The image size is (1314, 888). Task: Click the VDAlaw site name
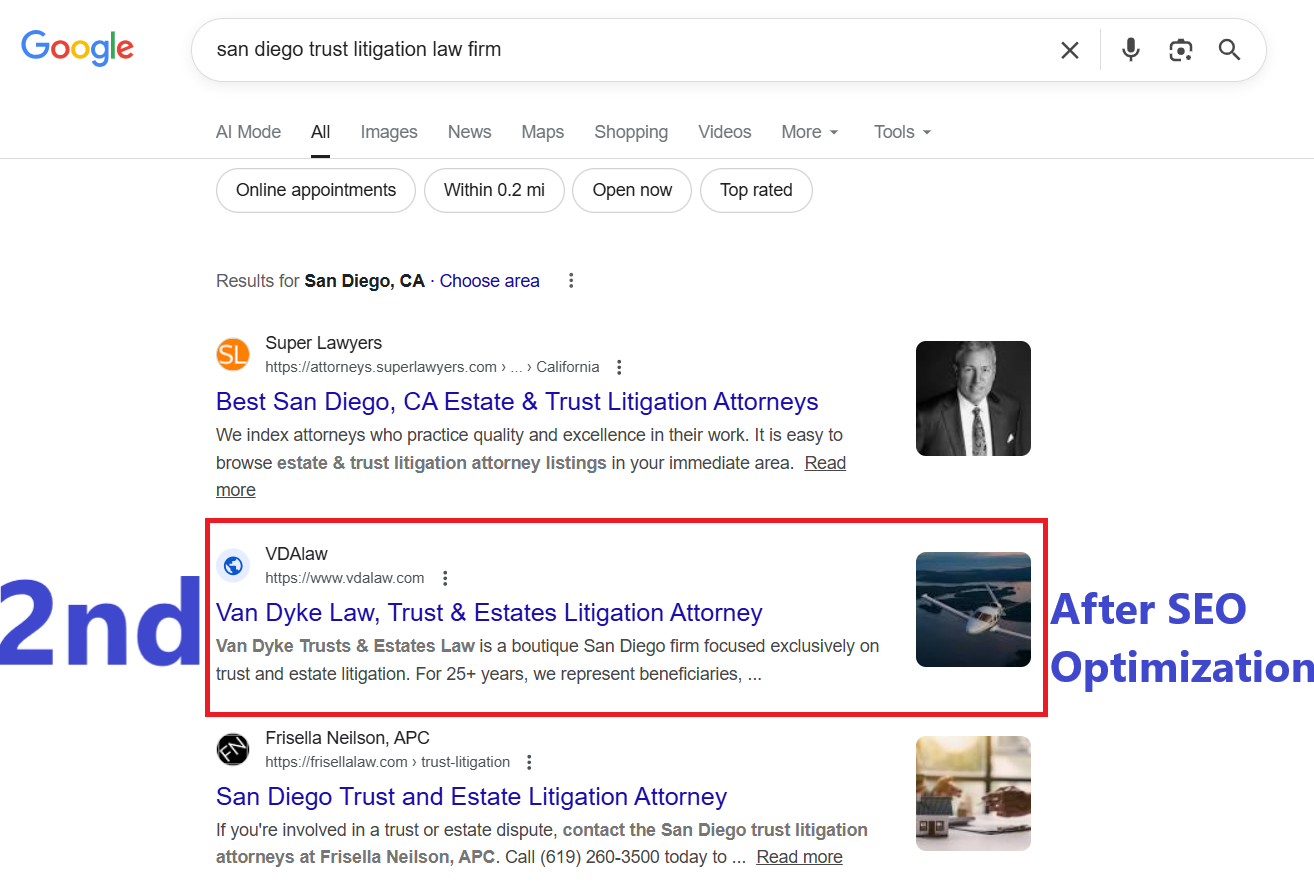[296, 554]
